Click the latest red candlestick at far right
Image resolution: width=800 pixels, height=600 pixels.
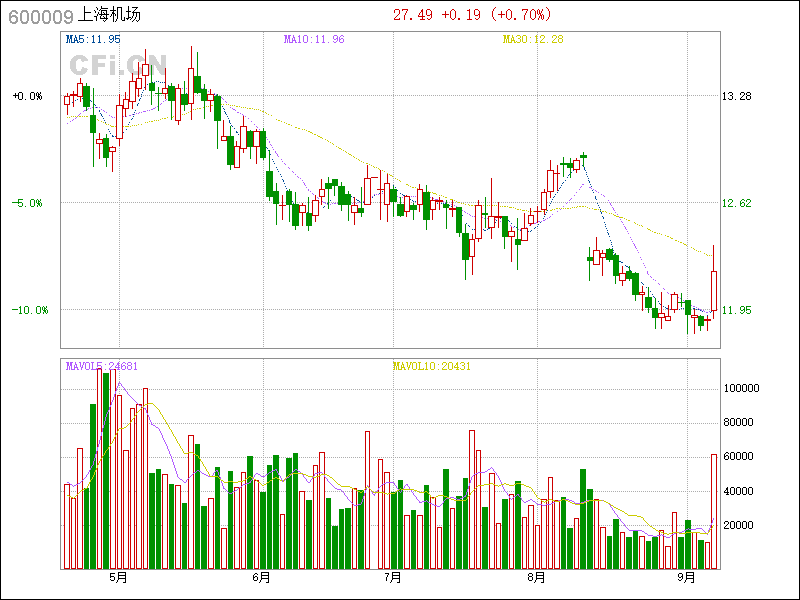point(714,290)
